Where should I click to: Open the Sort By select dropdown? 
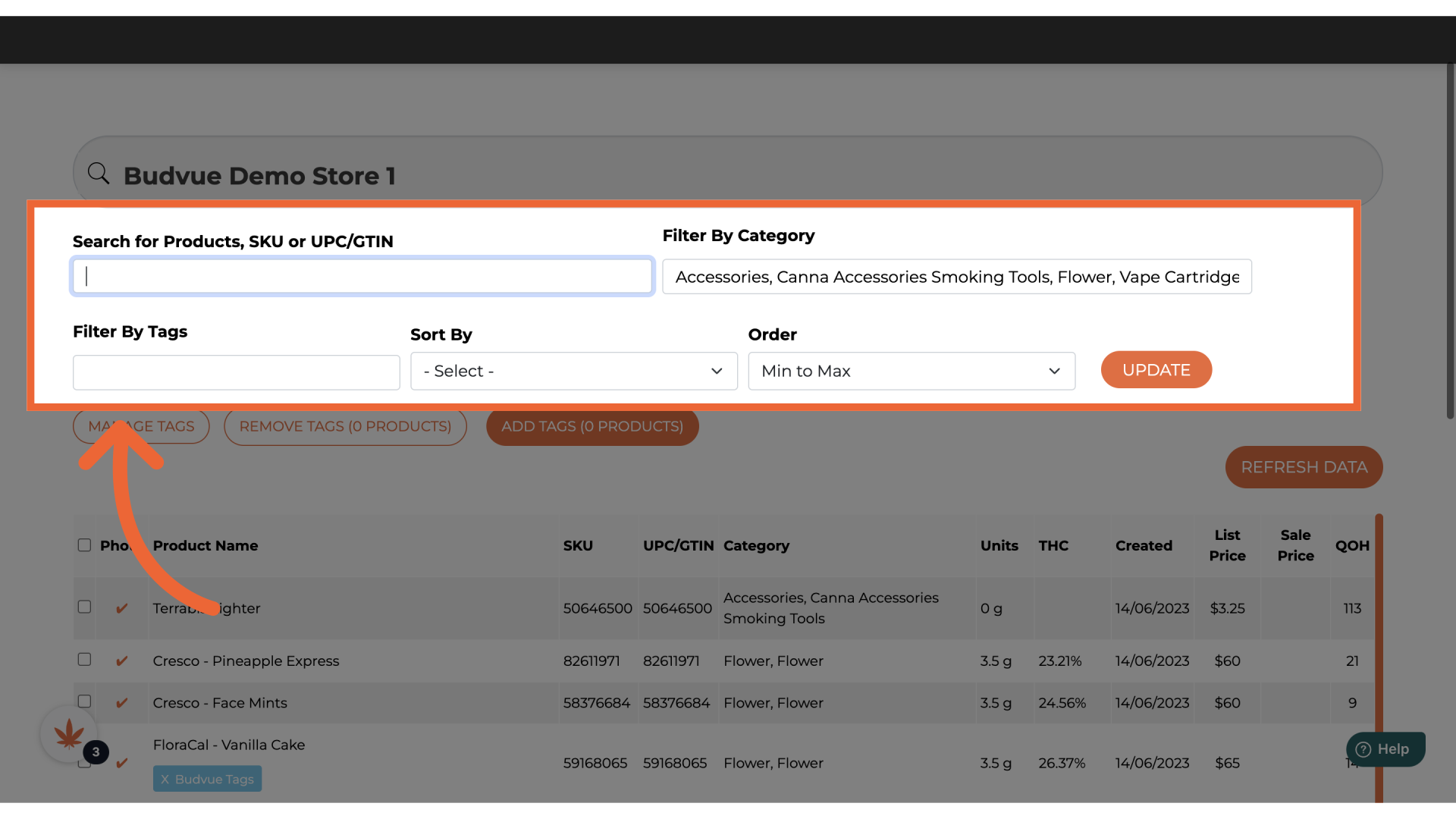click(573, 371)
